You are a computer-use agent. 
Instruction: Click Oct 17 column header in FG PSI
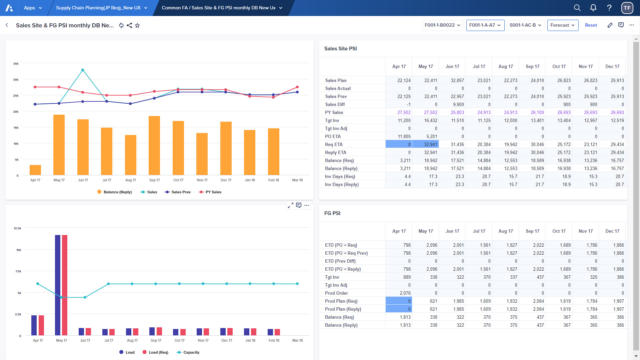pyautogui.click(x=559, y=231)
